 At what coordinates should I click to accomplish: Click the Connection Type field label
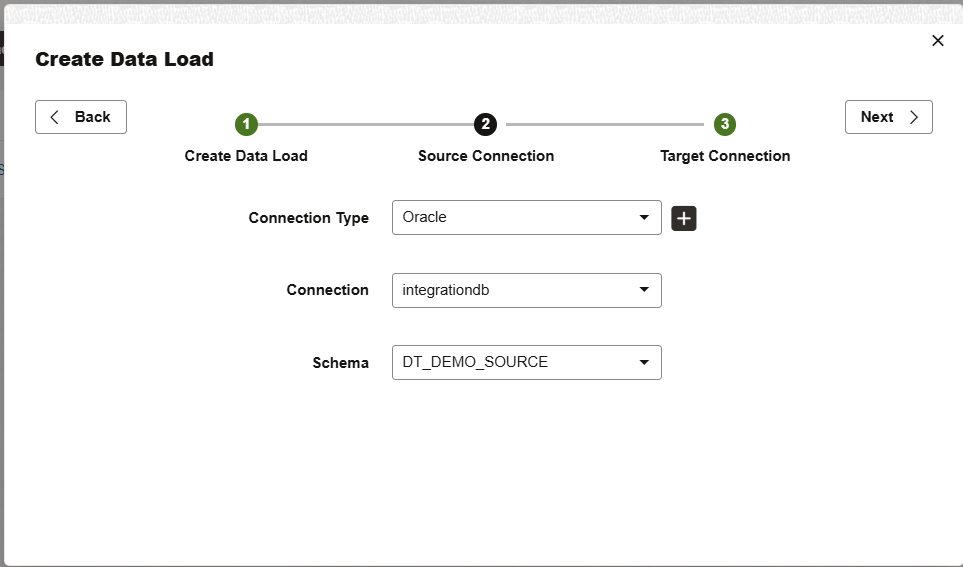[308, 218]
